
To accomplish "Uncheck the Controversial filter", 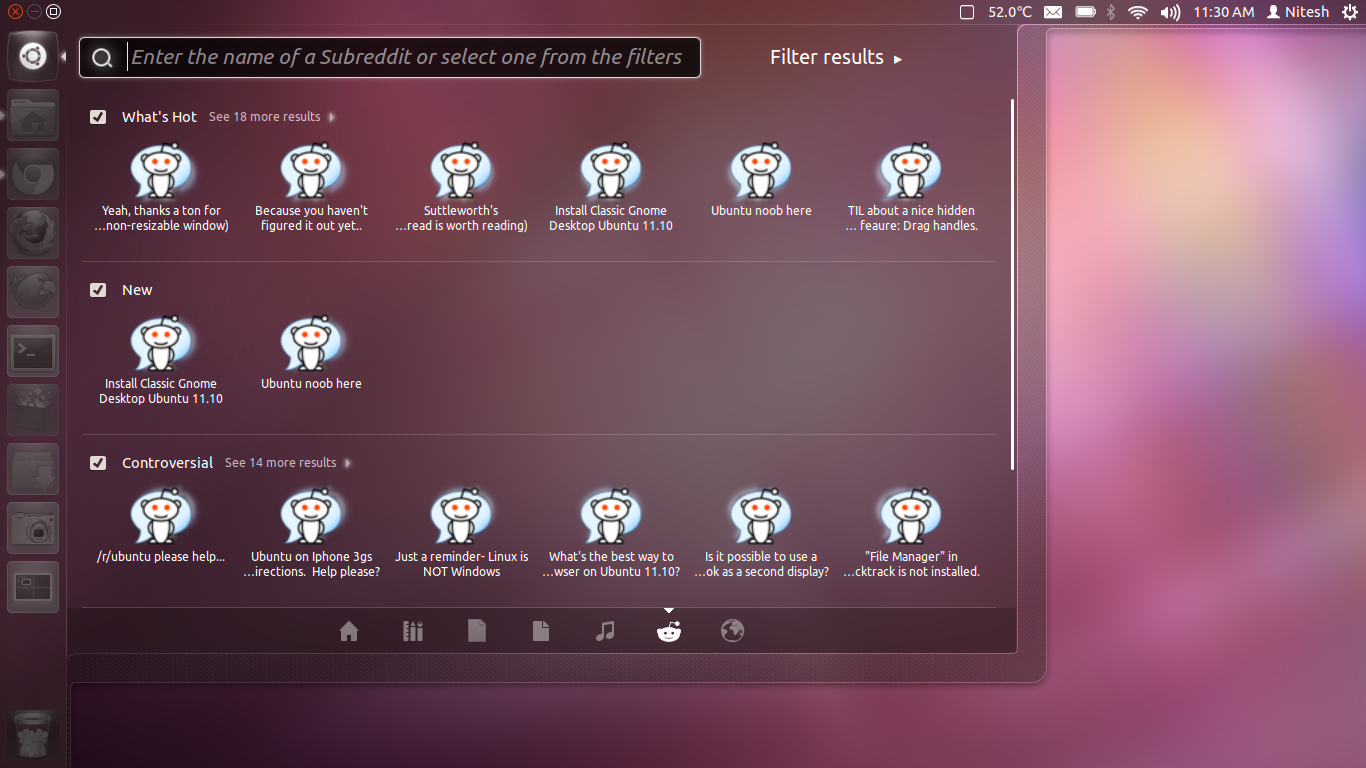I will click(98, 462).
